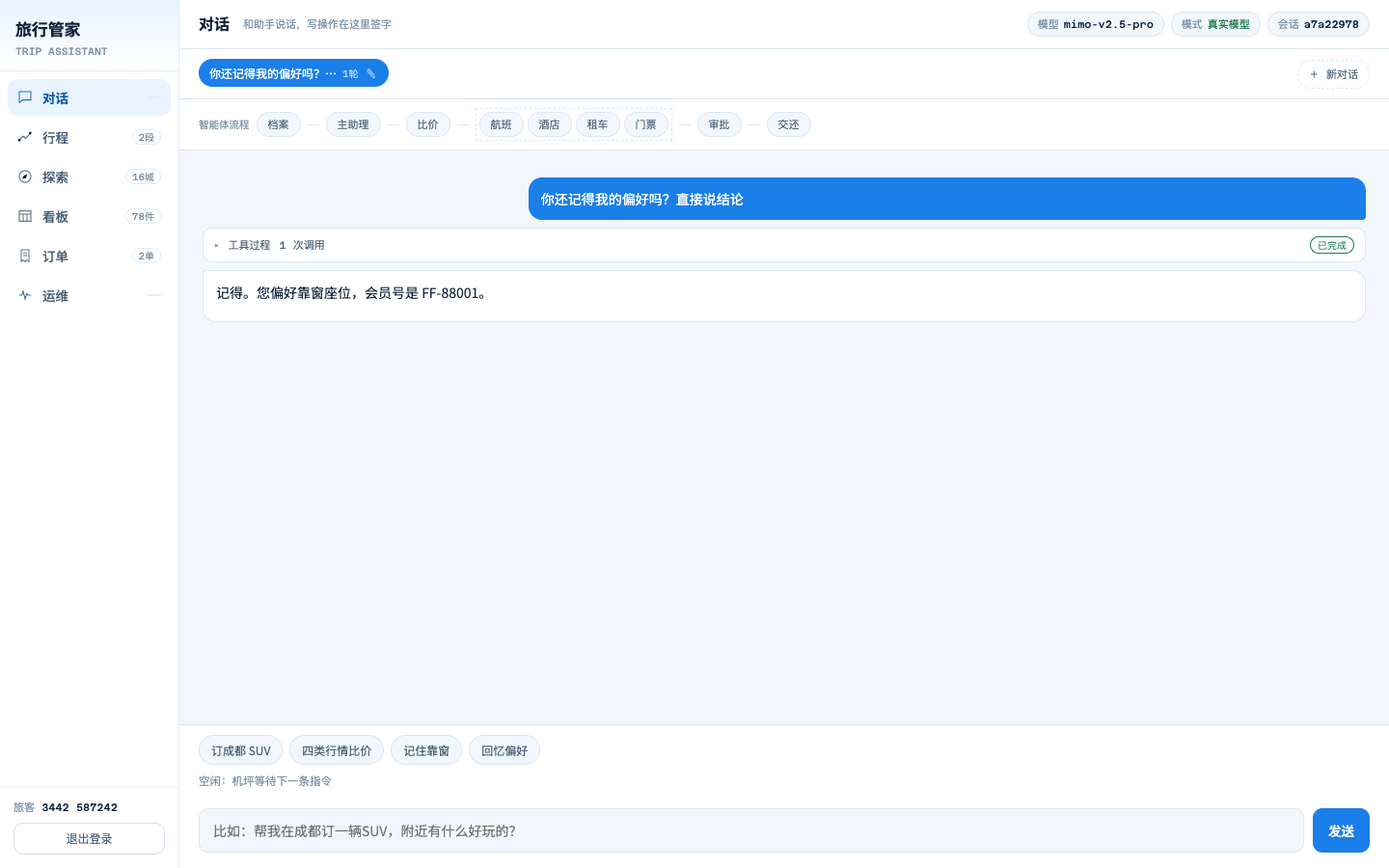Click the traveler ID 3442 587242
Viewport: 1389px width, 868px height.
[x=80, y=807]
